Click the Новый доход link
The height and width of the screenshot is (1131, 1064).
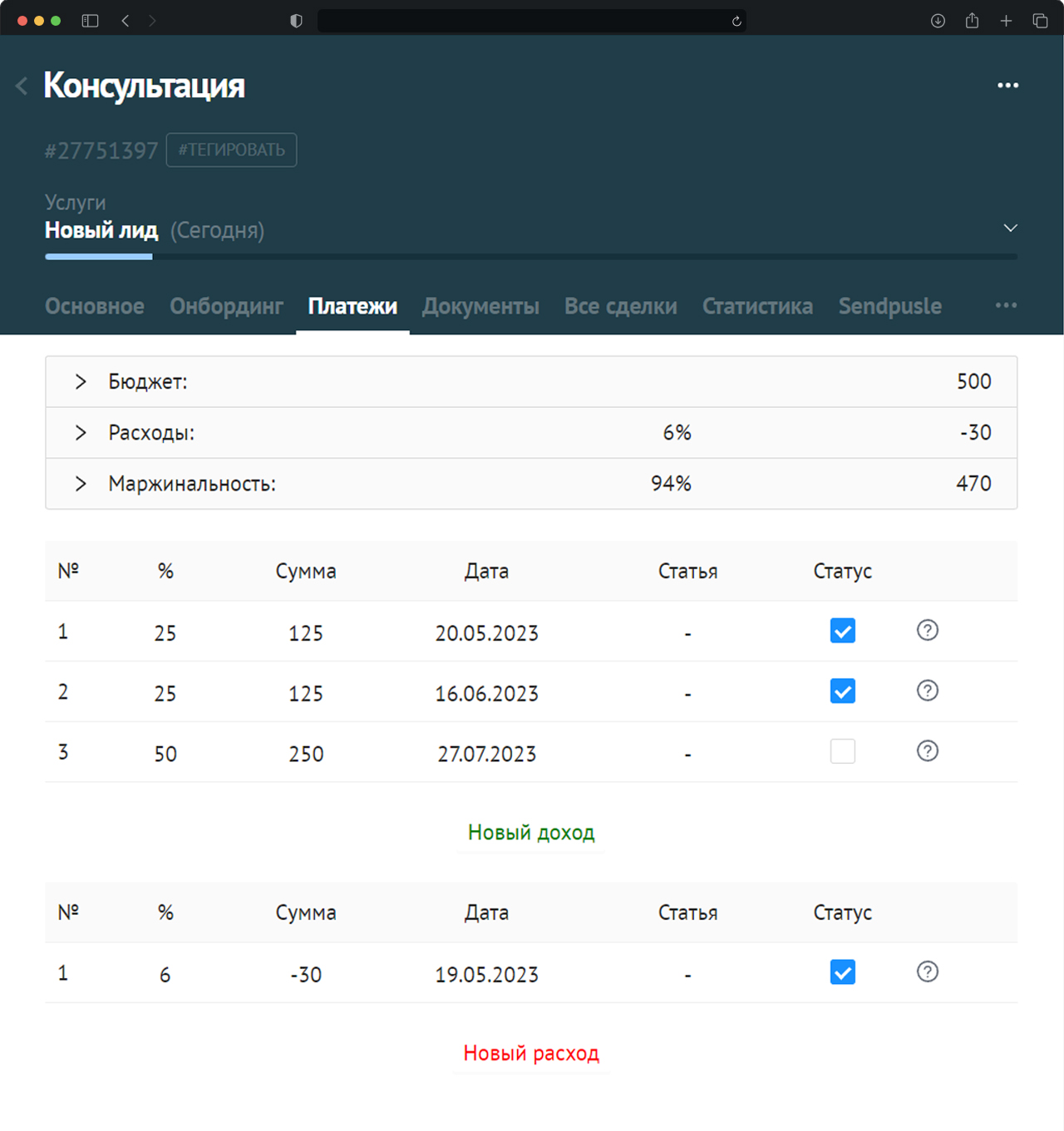click(531, 832)
